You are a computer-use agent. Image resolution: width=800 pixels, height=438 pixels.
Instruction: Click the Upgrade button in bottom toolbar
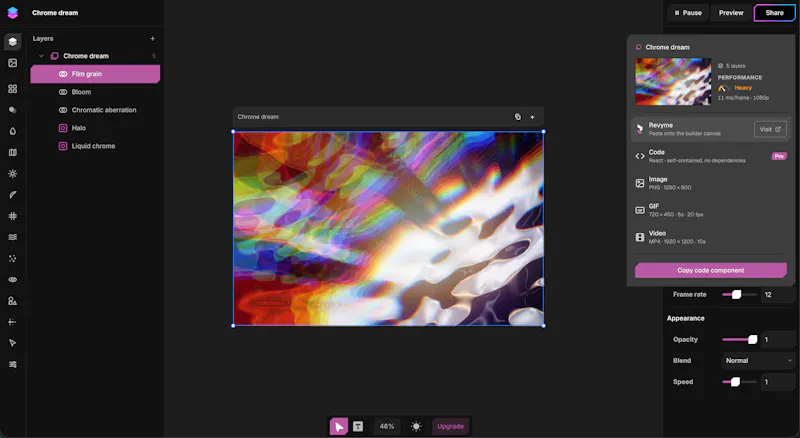[x=450, y=426]
